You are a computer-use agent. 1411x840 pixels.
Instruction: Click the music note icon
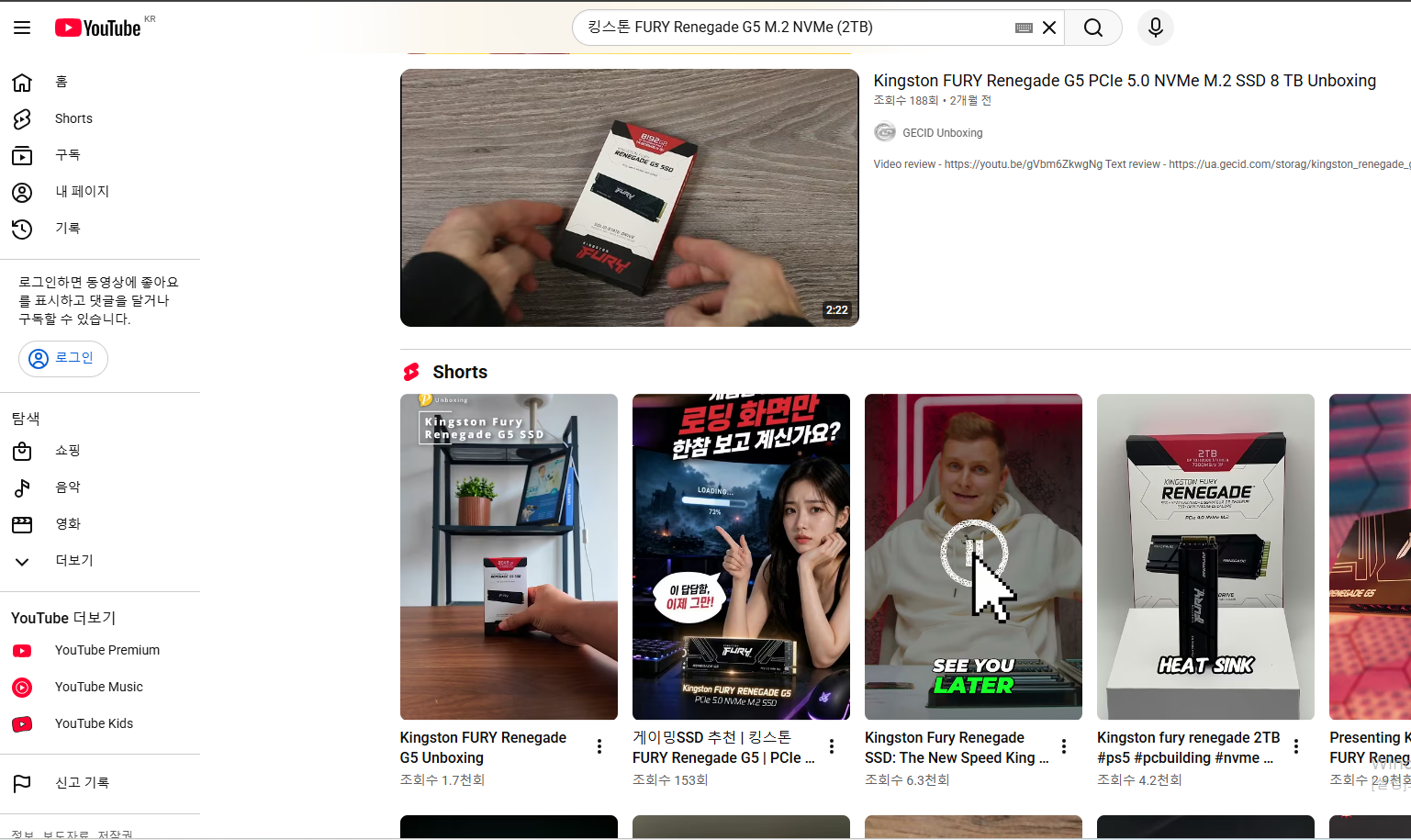pos(22,487)
